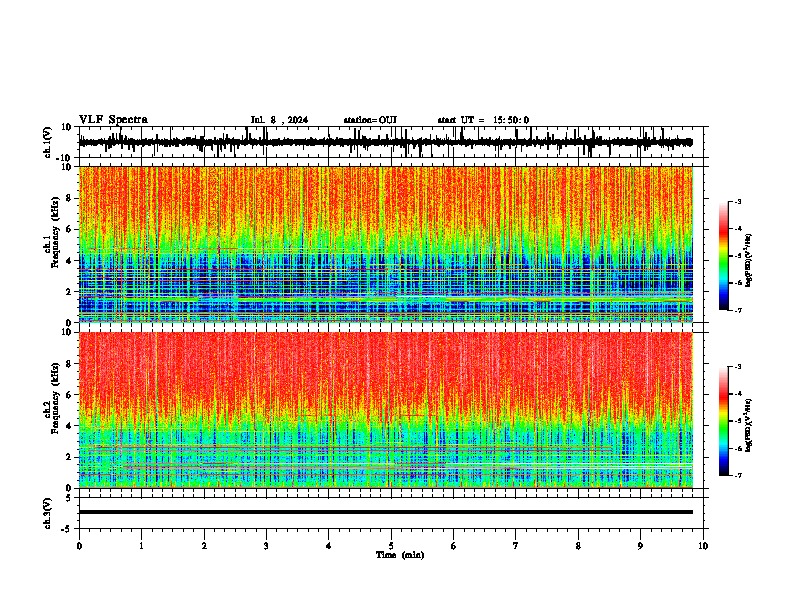
Task: Click inside the ch.2 spectrogram panel
Action: [386, 410]
